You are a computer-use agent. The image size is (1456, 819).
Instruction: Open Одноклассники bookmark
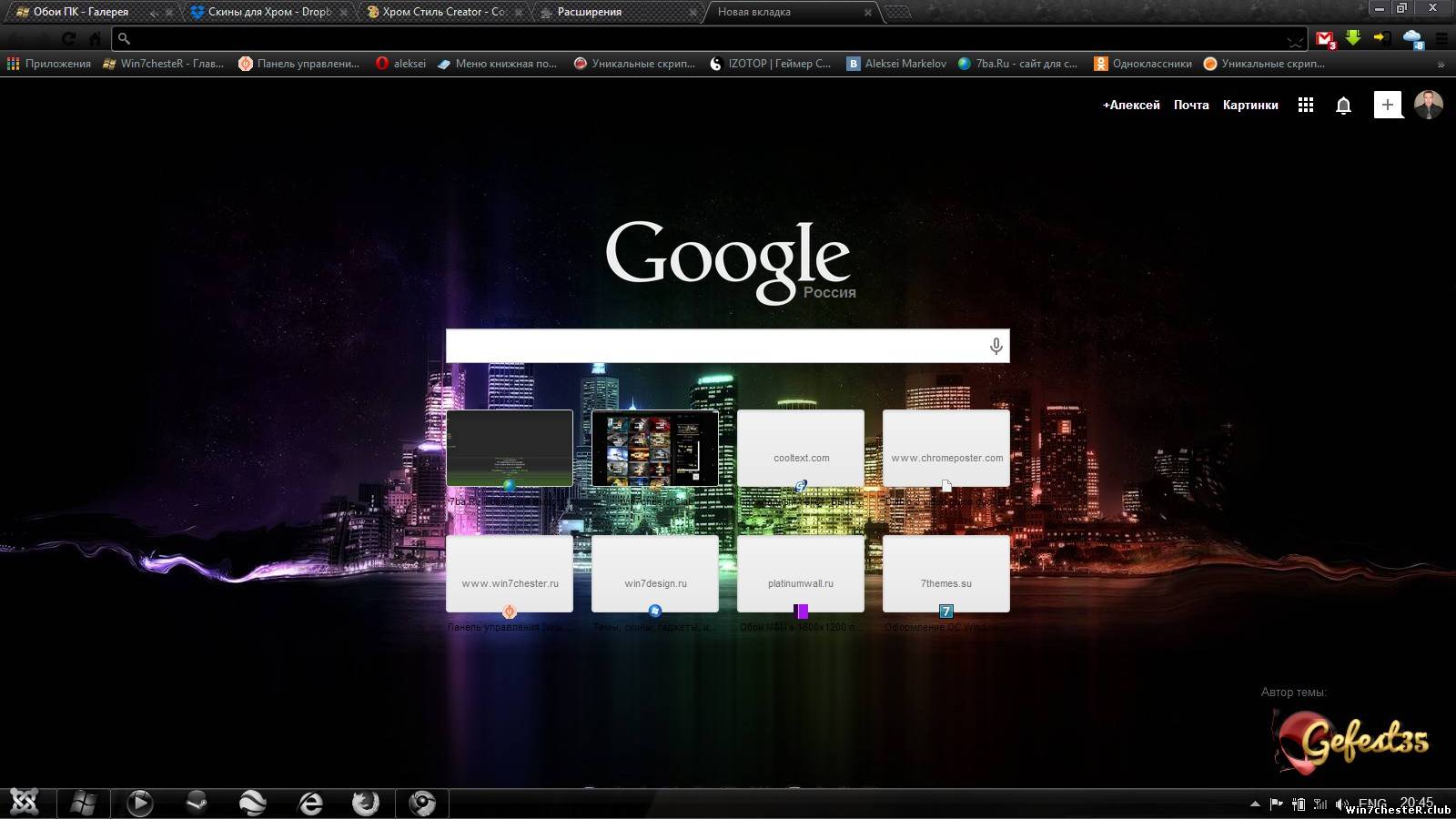[x=1143, y=64]
